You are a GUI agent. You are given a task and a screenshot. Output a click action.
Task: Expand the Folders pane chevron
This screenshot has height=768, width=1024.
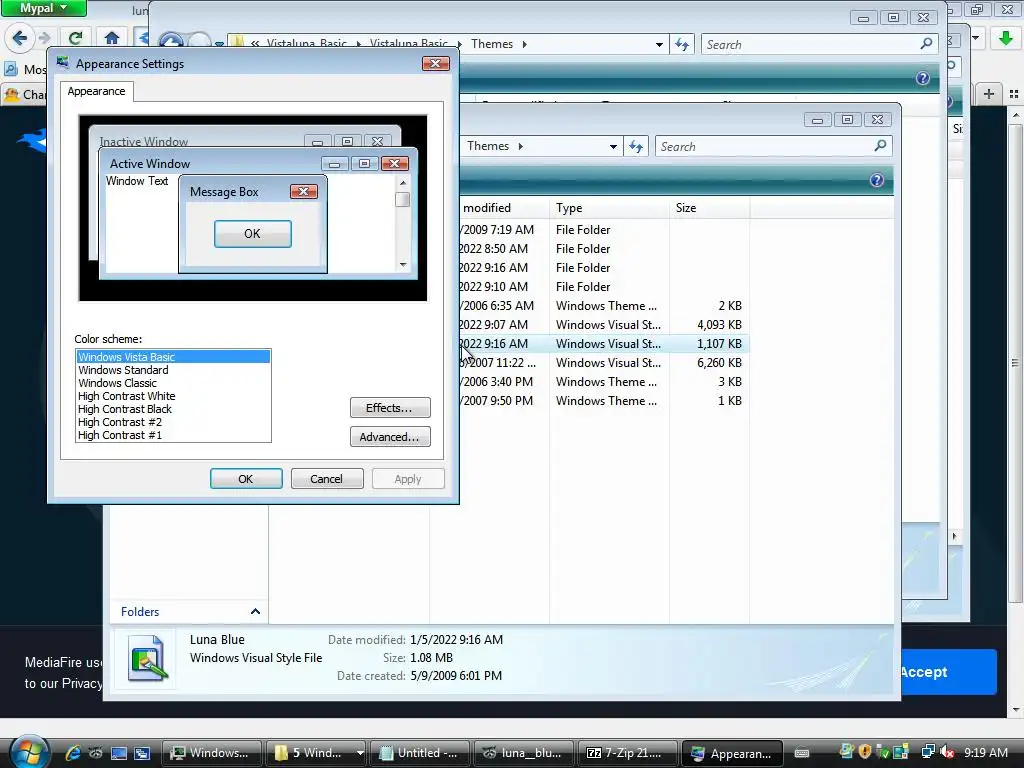click(255, 611)
